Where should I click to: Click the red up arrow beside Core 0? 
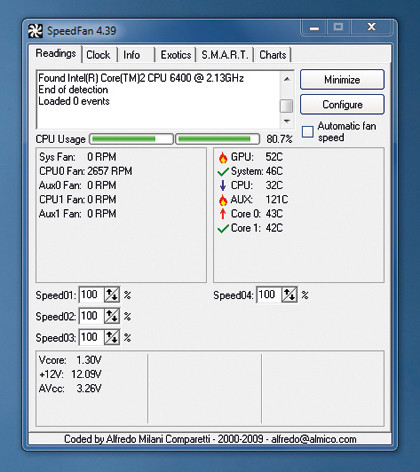point(223,214)
